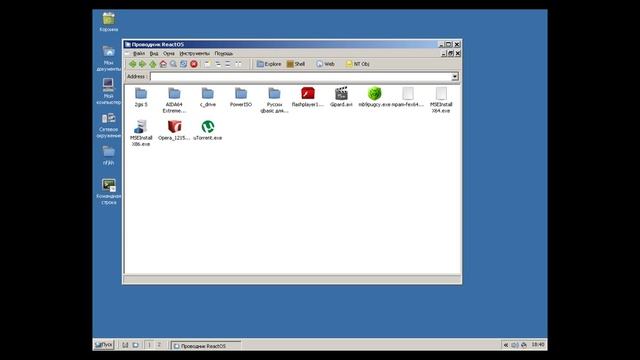Select the 2gis 5 folder
Screen dimensions: 640x360
pyautogui.click(x=141, y=97)
